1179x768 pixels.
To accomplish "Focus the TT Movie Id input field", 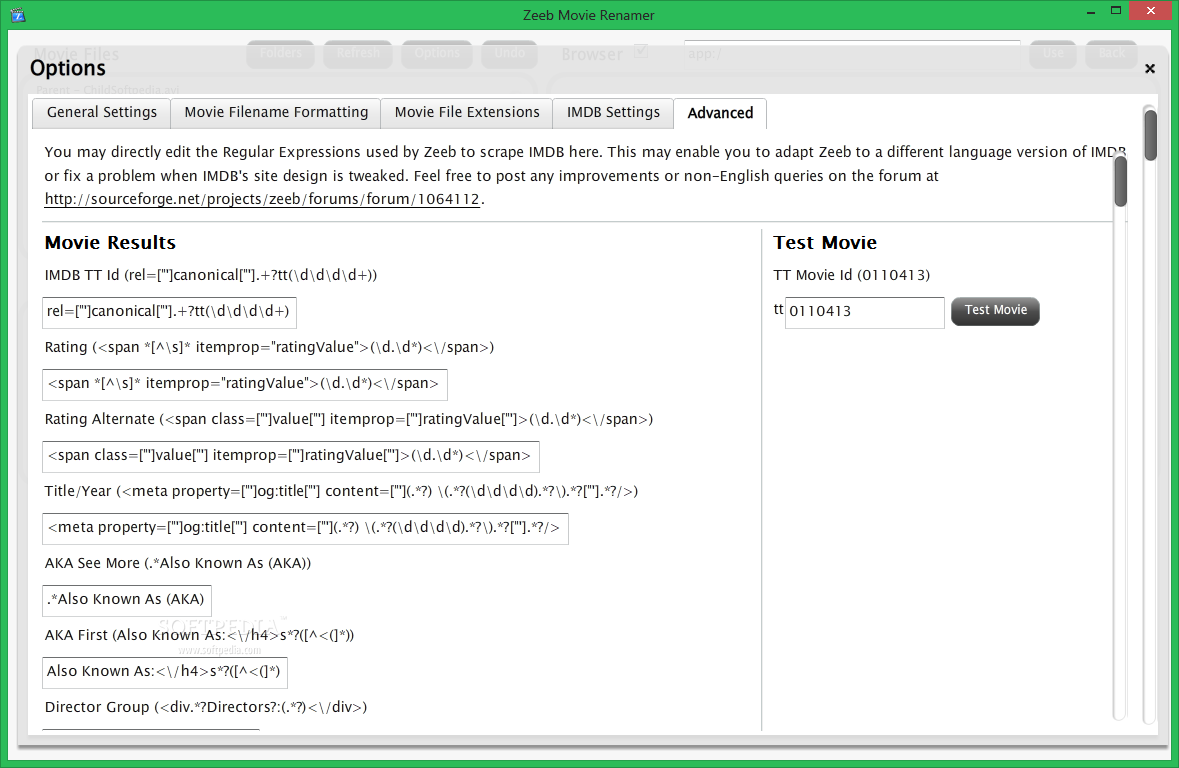I will [x=865, y=312].
